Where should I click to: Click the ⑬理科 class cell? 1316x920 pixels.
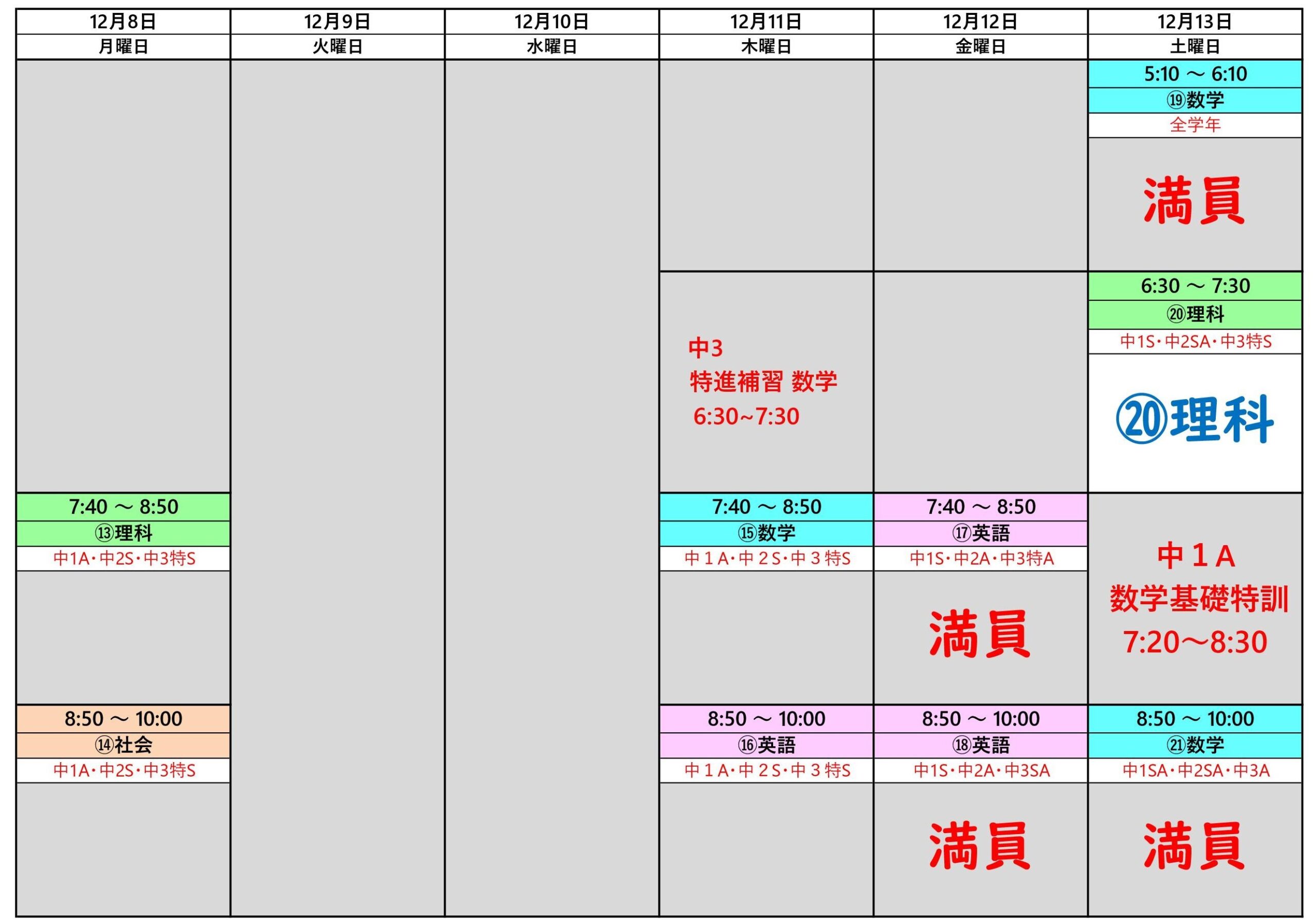123,533
